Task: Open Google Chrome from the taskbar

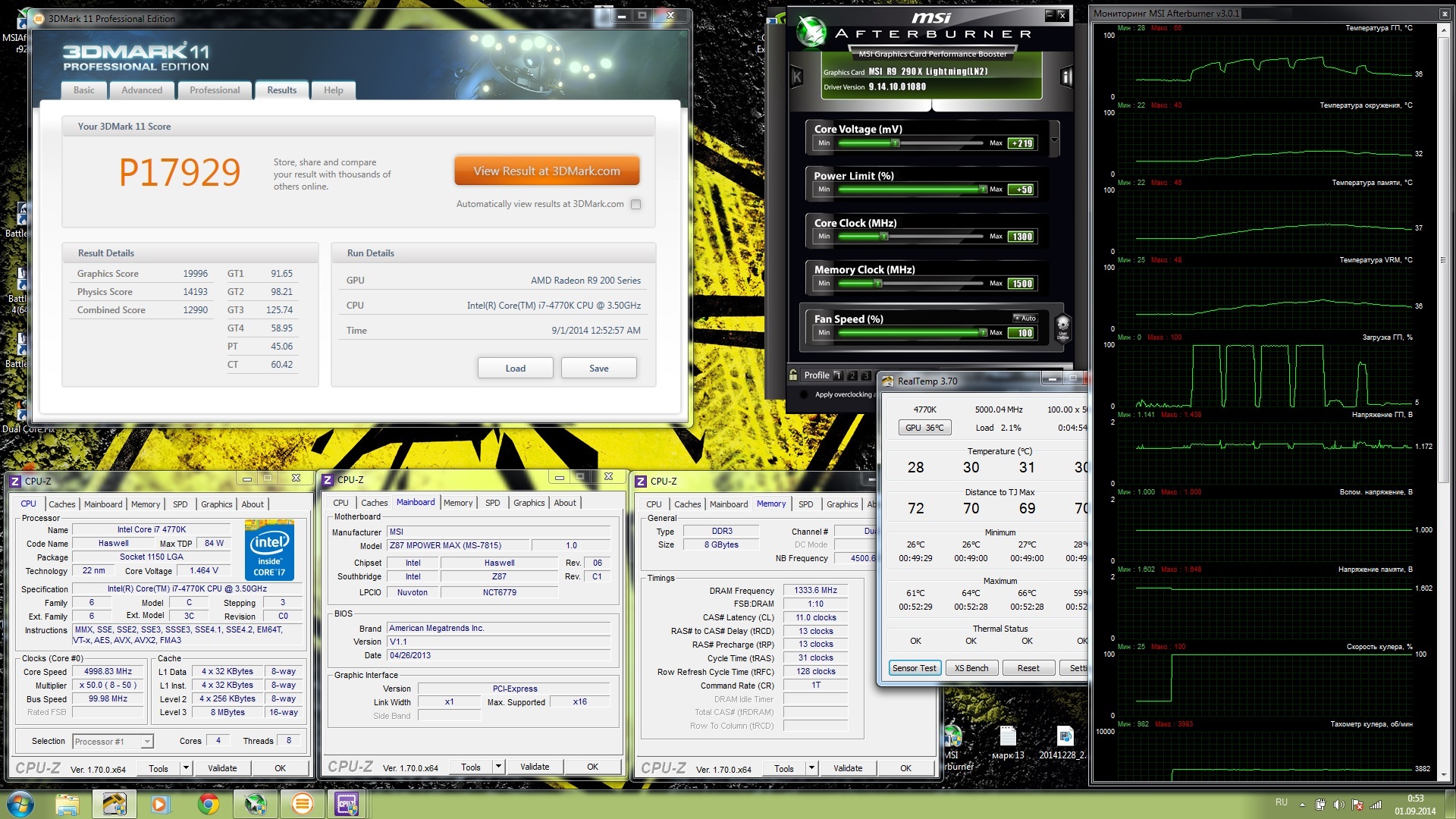Action: (x=208, y=804)
